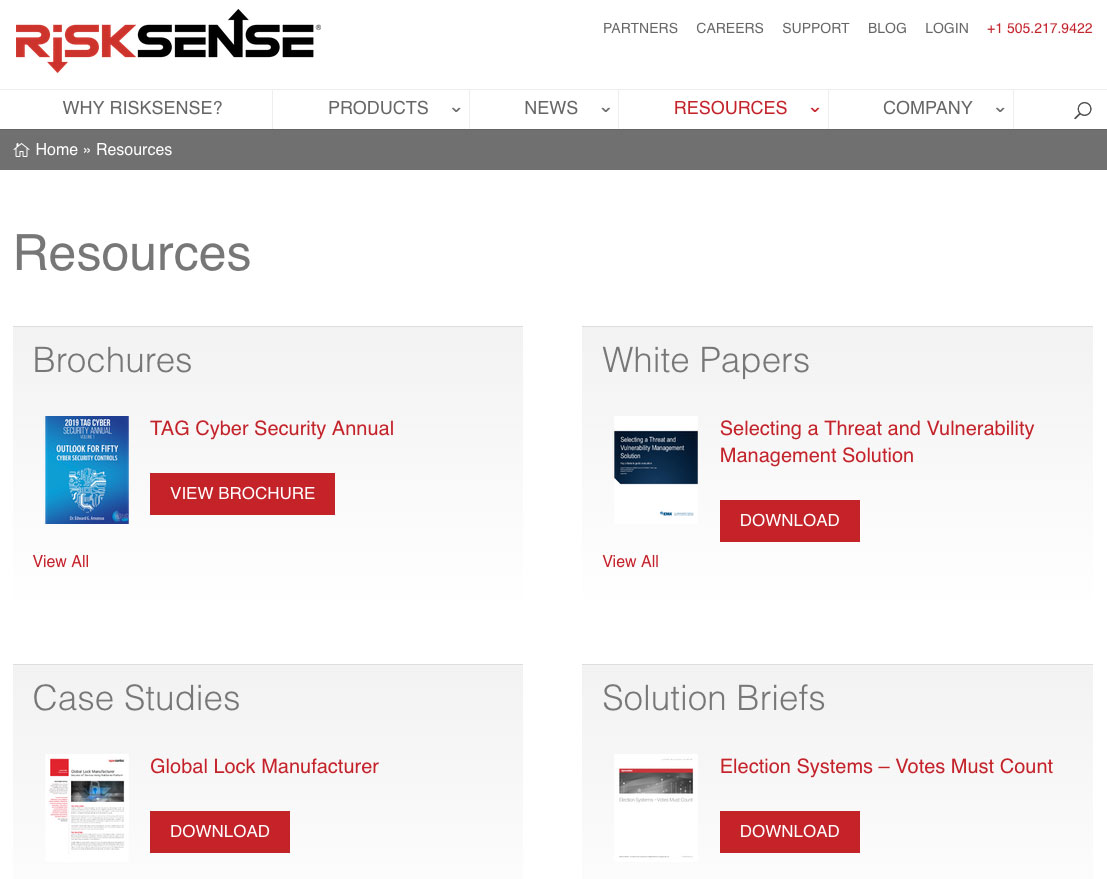The width and height of the screenshot is (1107, 879).
Task: Download the Threat and Vulnerability white paper
Action: tap(789, 520)
